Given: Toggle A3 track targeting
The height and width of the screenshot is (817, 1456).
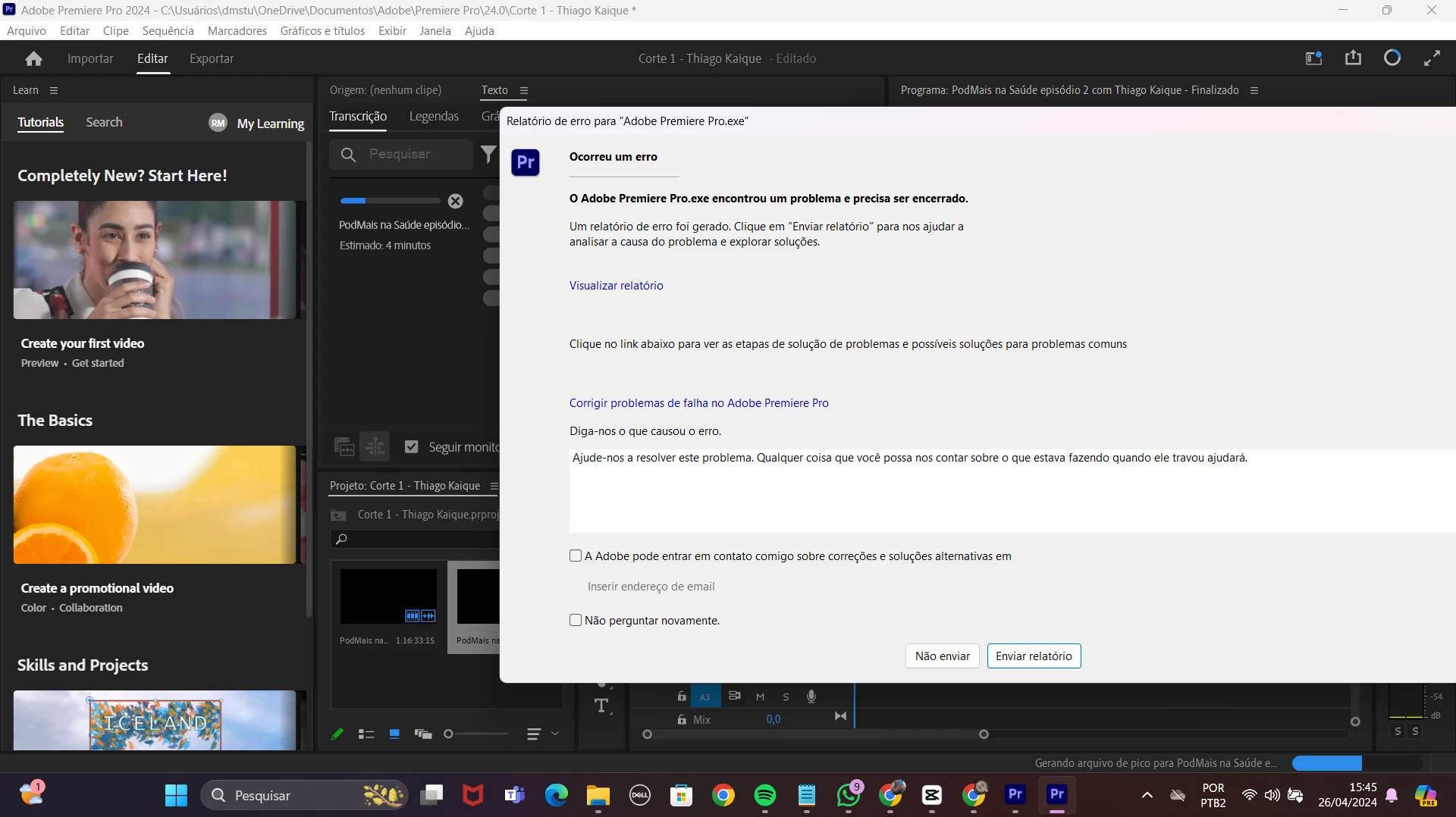Looking at the screenshot, I should point(705,696).
